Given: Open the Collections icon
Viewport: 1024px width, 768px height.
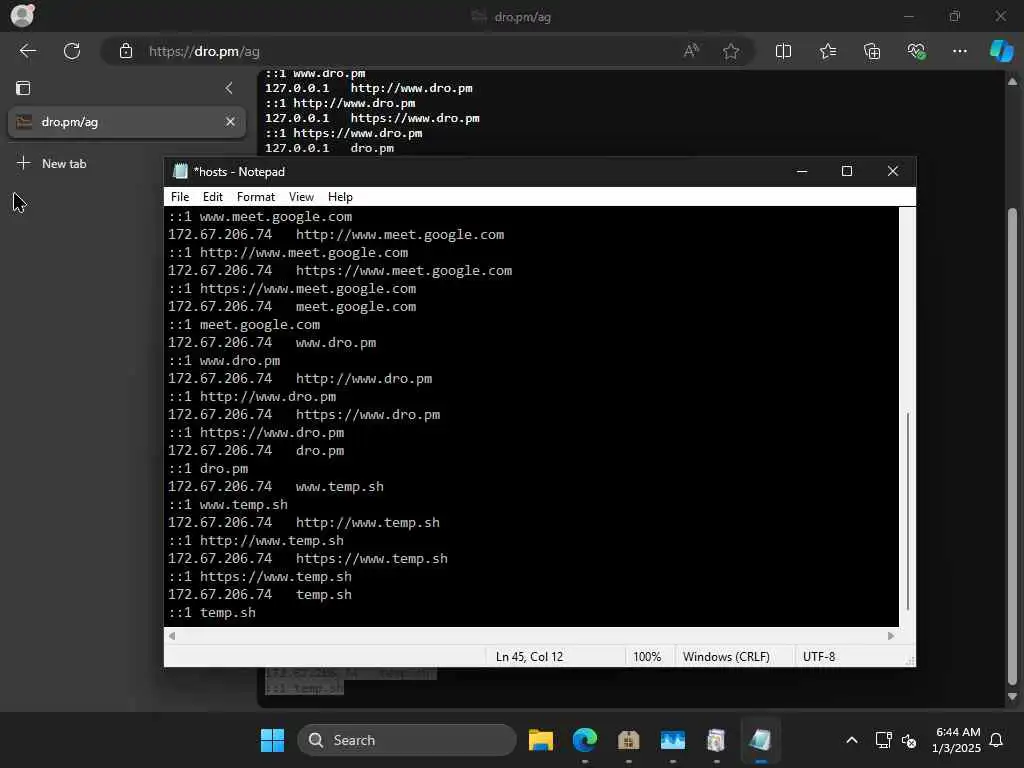Looking at the screenshot, I should tap(872, 51).
